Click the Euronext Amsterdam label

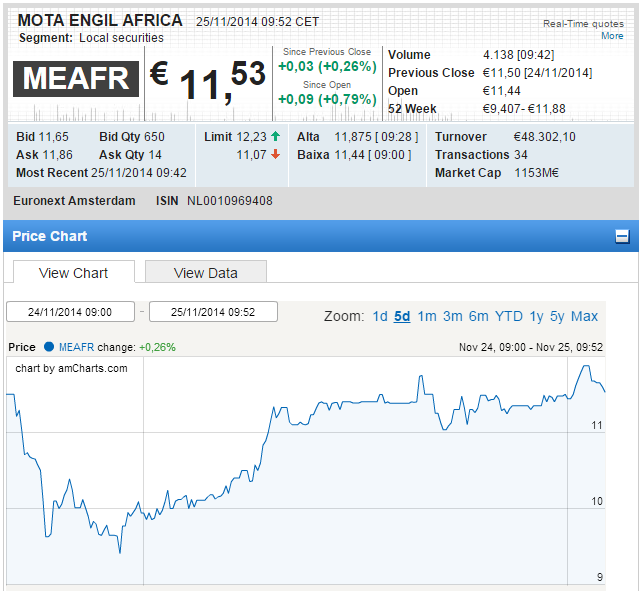pos(74,201)
